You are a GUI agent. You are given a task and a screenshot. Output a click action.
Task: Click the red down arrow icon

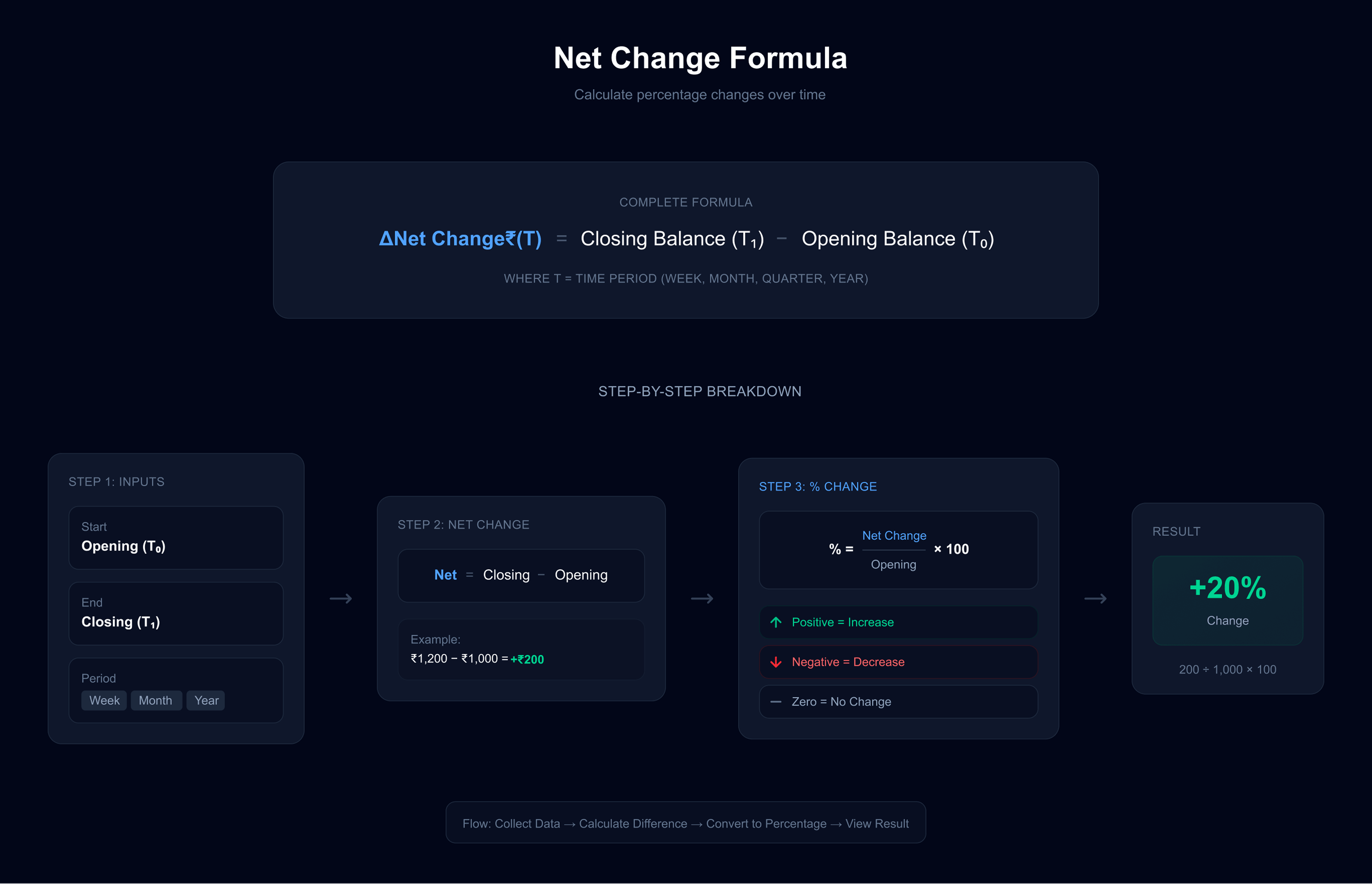pyautogui.click(x=776, y=662)
